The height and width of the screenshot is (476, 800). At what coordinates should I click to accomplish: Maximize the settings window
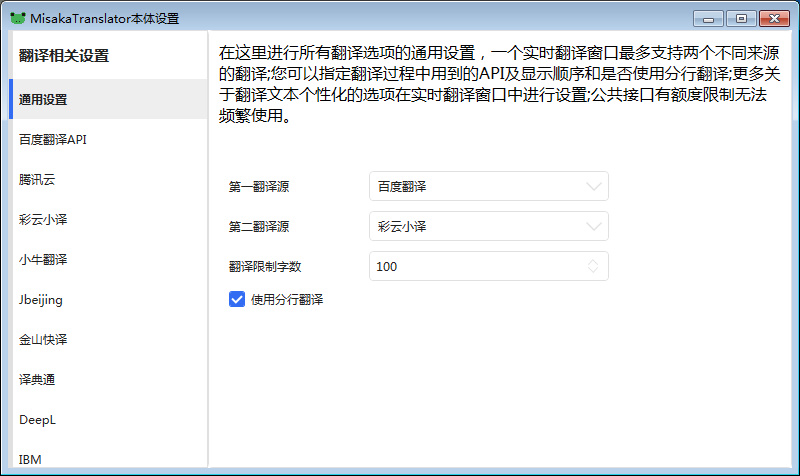[x=741, y=18]
